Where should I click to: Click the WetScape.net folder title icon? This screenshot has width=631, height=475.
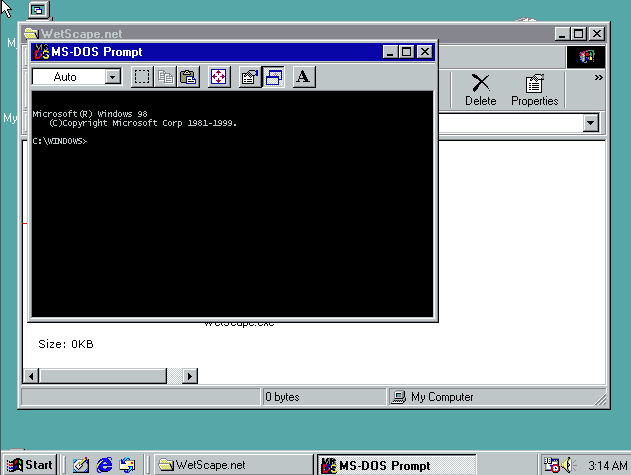(31, 33)
